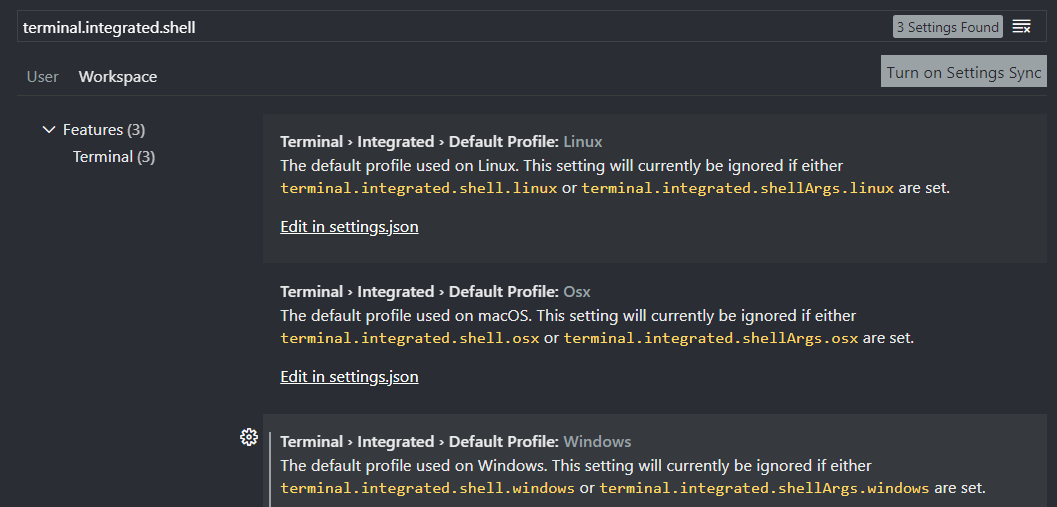Image resolution: width=1057 pixels, height=507 pixels.
Task: Focus the settings search input field
Action: click(x=450, y=27)
